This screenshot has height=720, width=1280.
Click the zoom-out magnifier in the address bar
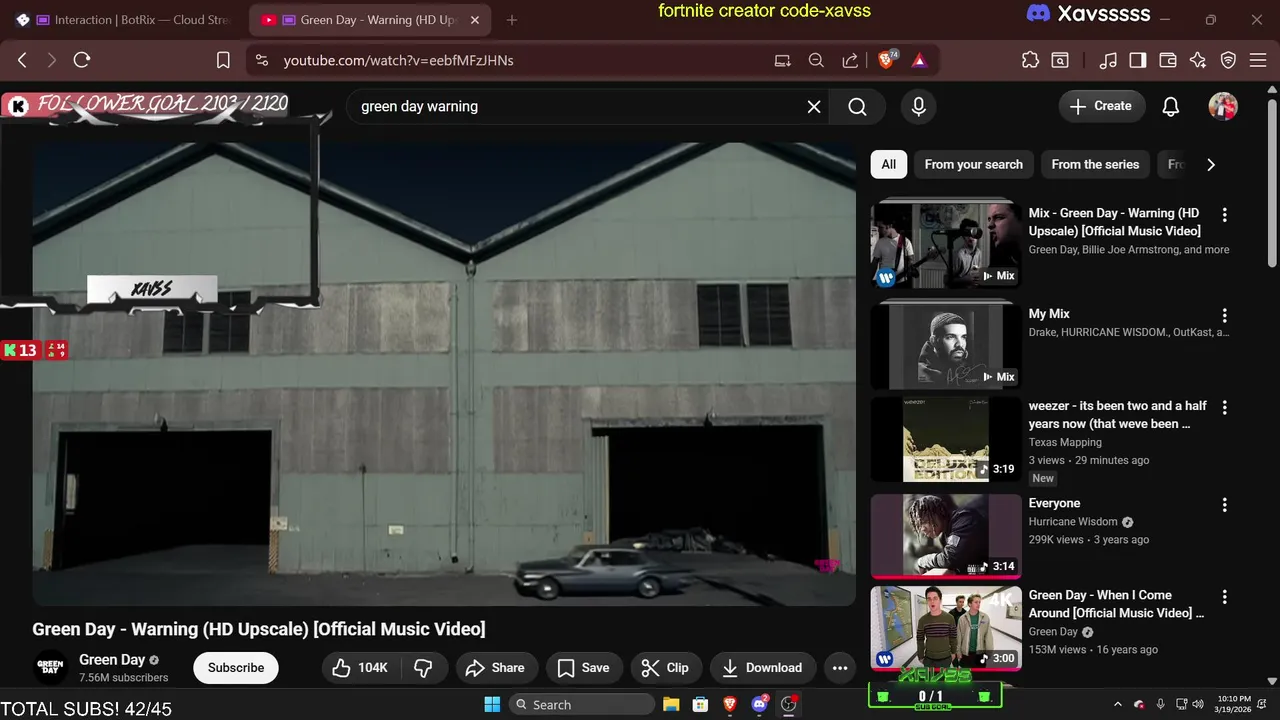pyautogui.click(x=816, y=60)
